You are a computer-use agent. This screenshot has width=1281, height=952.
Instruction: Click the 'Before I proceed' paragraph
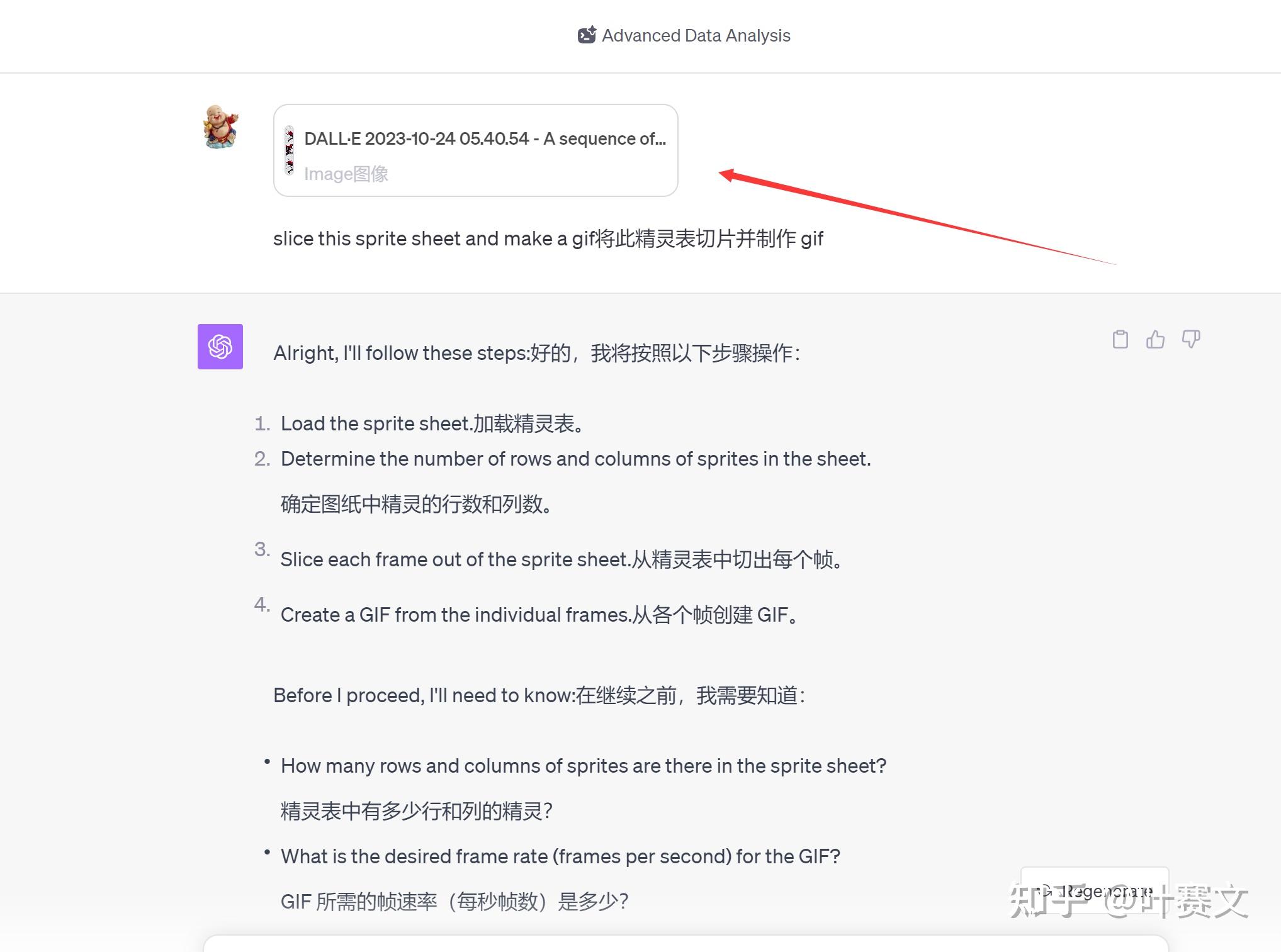coord(539,695)
